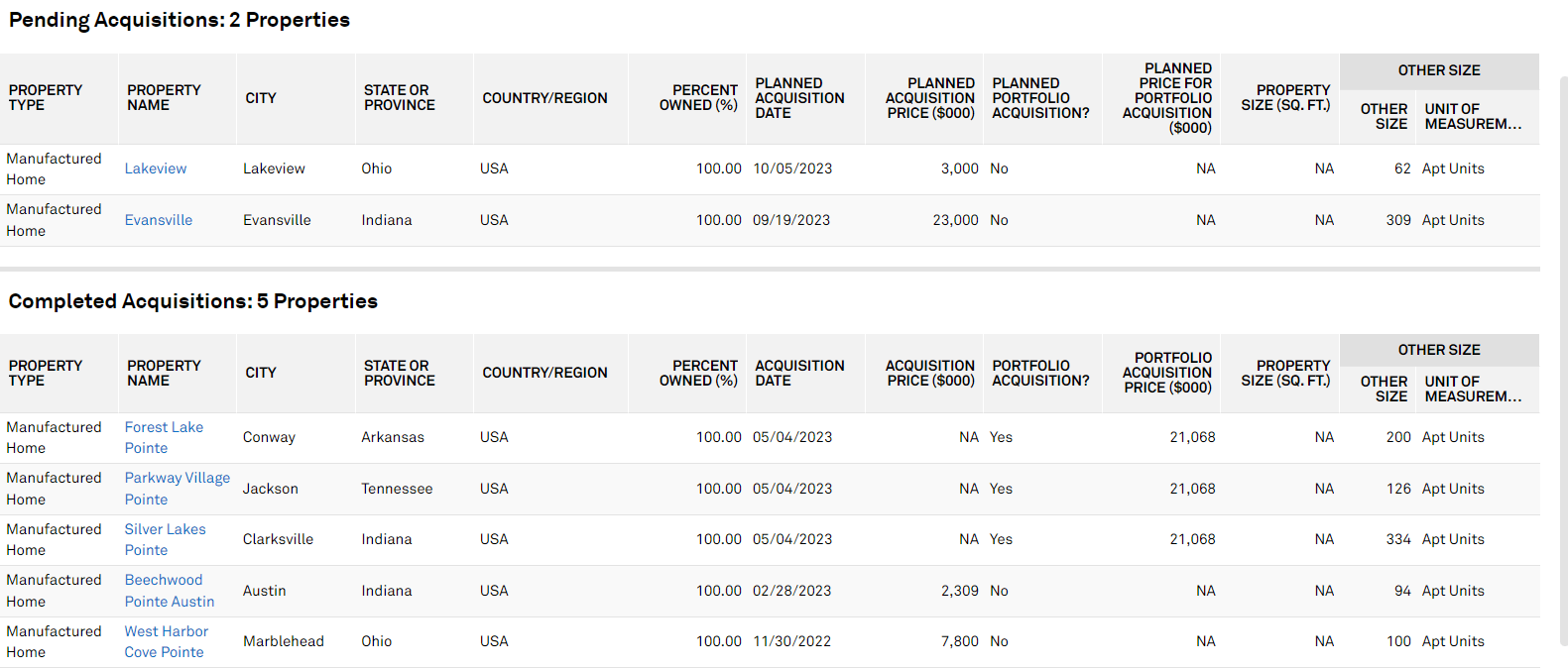Sort pending table by Planned Acquisition Date

pyautogui.click(x=799, y=98)
